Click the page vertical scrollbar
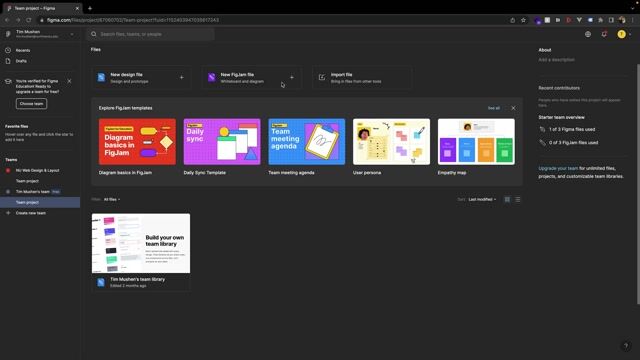This screenshot has width=640, height=360. [x=638, y=184]
